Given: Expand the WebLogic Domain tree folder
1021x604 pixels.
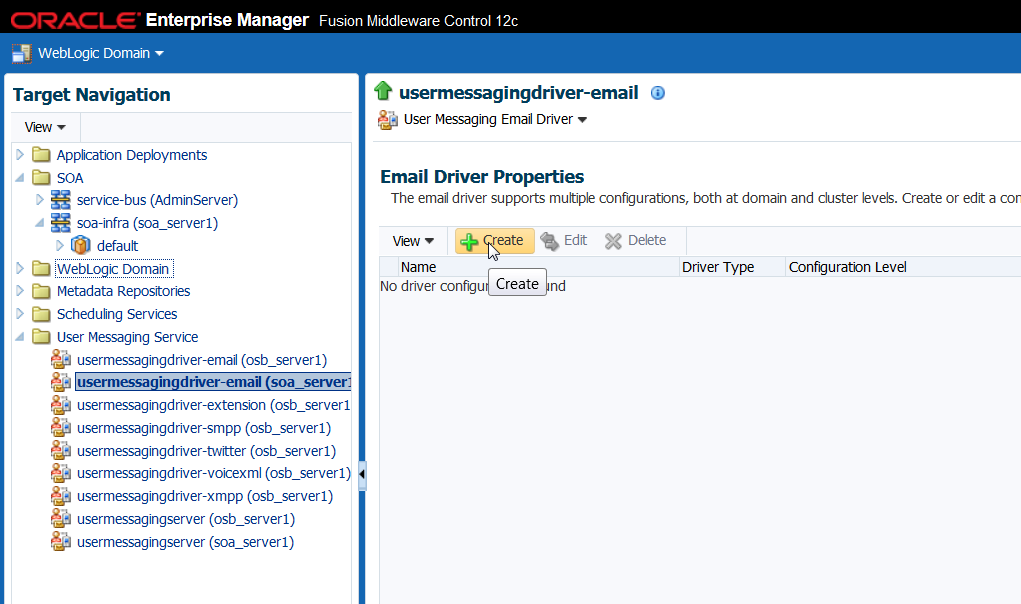Looking at the screenshot, I should point(20,268).
